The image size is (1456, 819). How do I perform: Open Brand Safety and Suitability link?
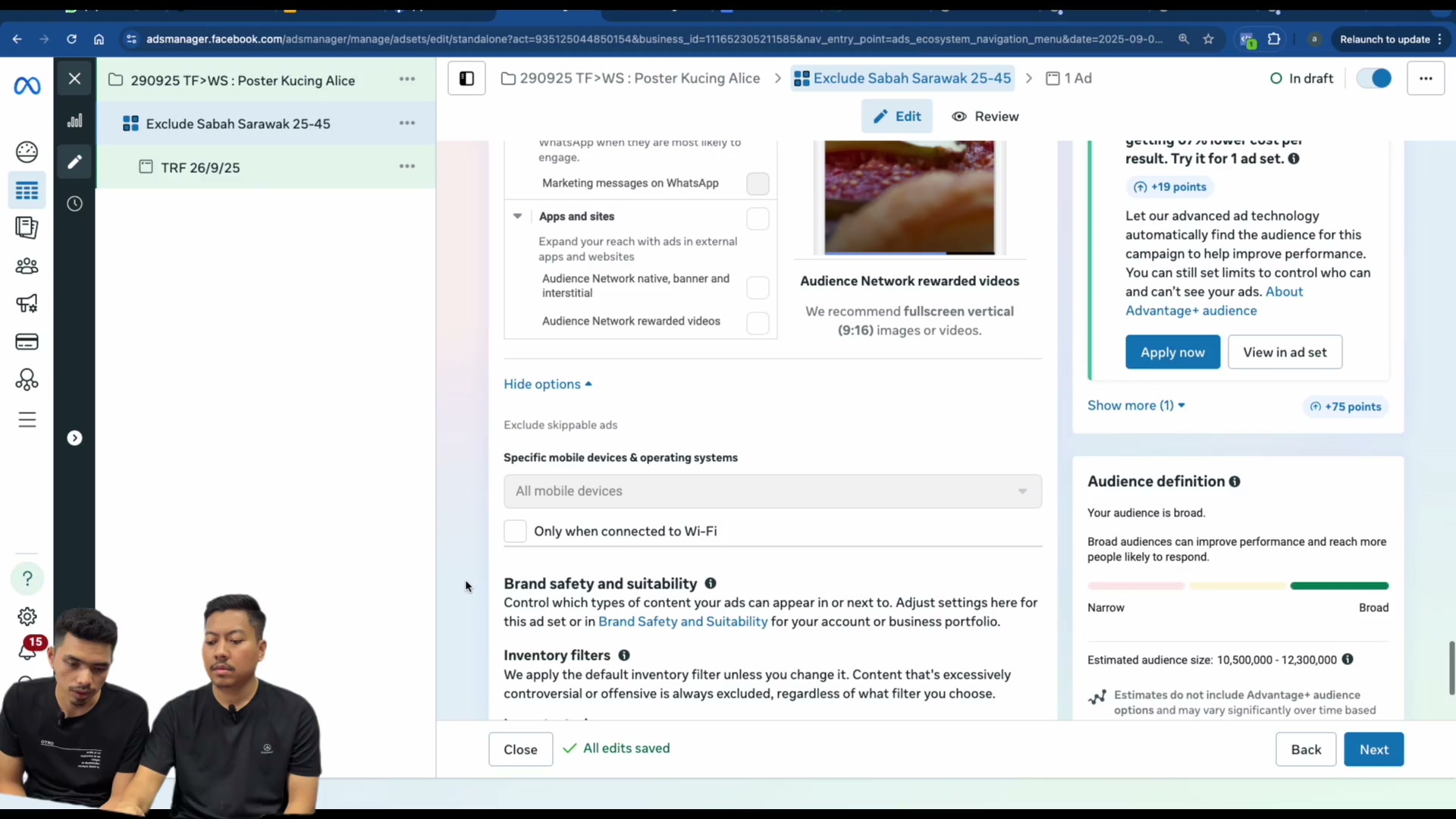click(682, 622)
